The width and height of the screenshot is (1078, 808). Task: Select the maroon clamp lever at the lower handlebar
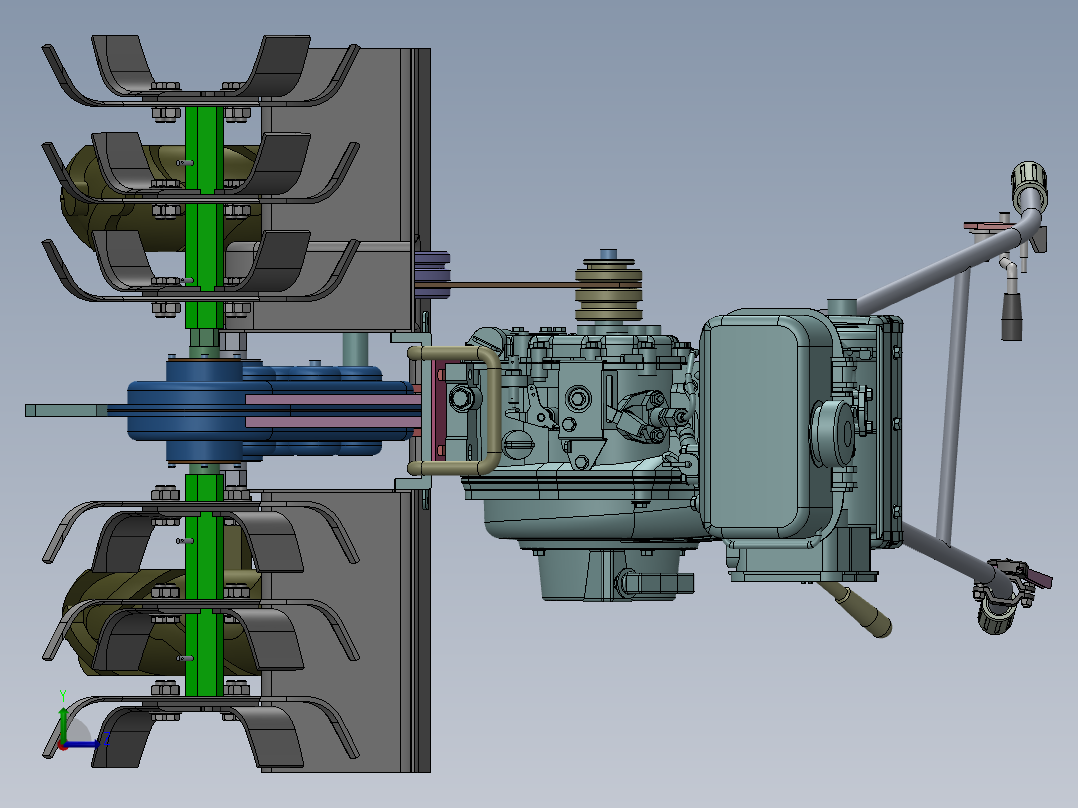[1038, 578]
